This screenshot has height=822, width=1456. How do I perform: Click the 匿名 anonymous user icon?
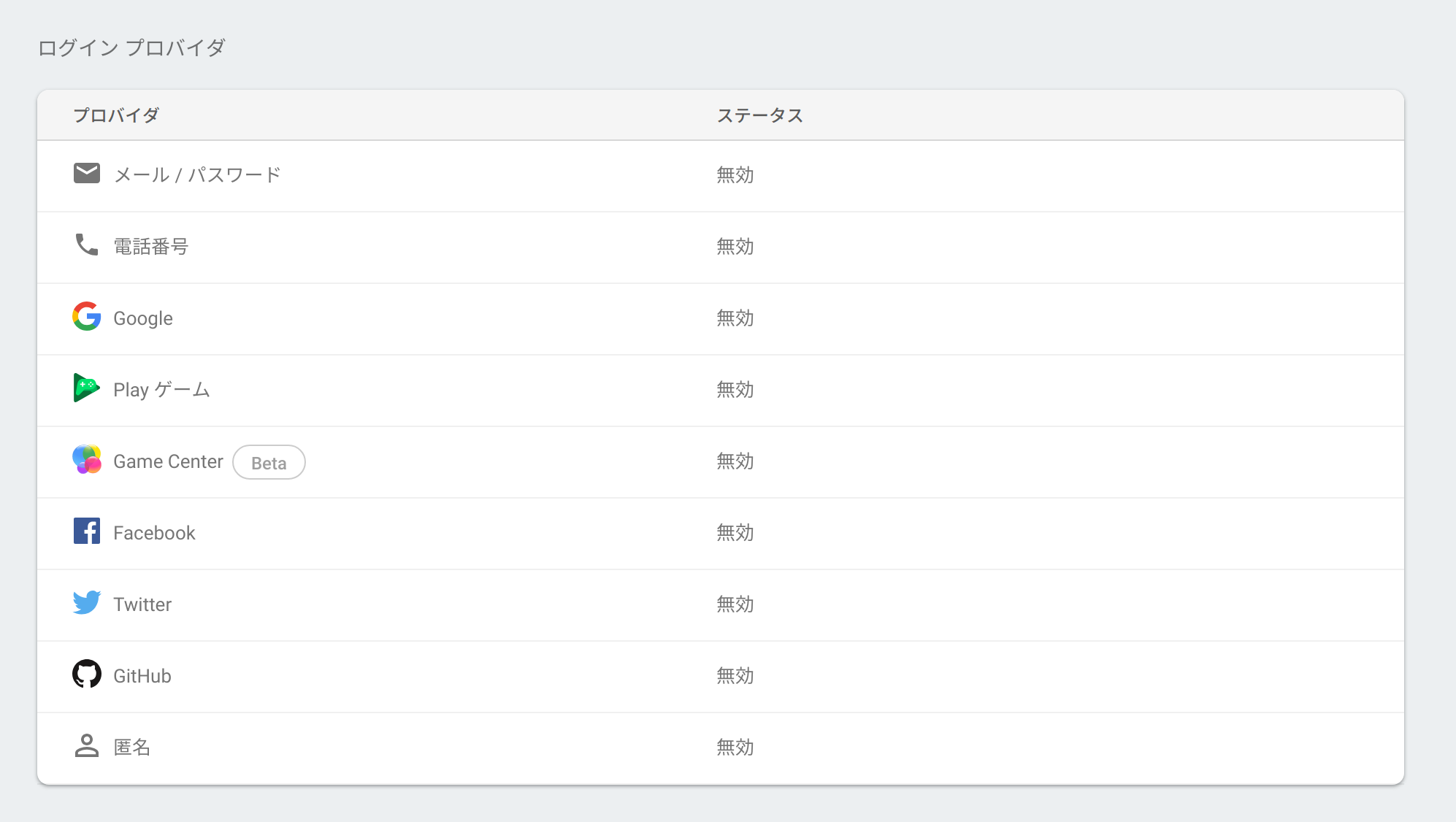[86, 746]
